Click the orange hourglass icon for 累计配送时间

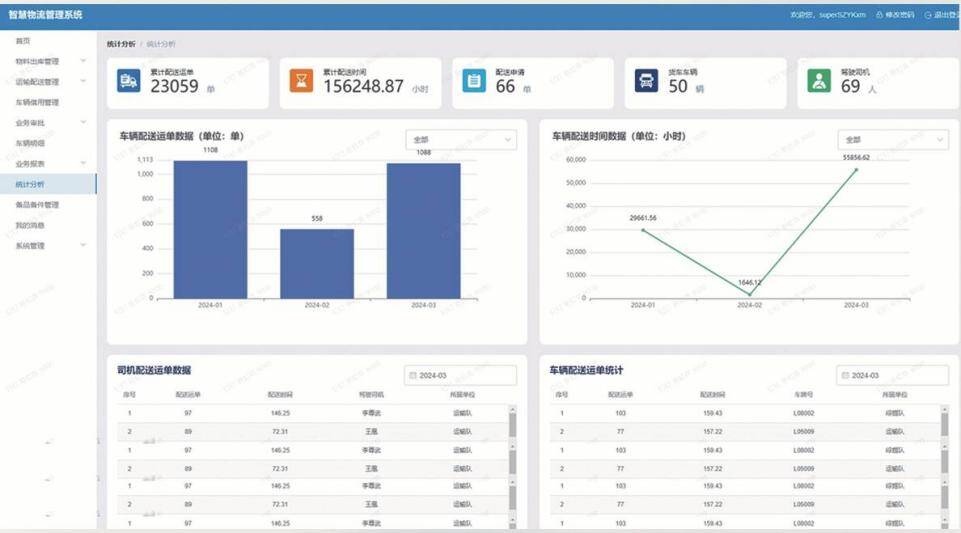301,82
